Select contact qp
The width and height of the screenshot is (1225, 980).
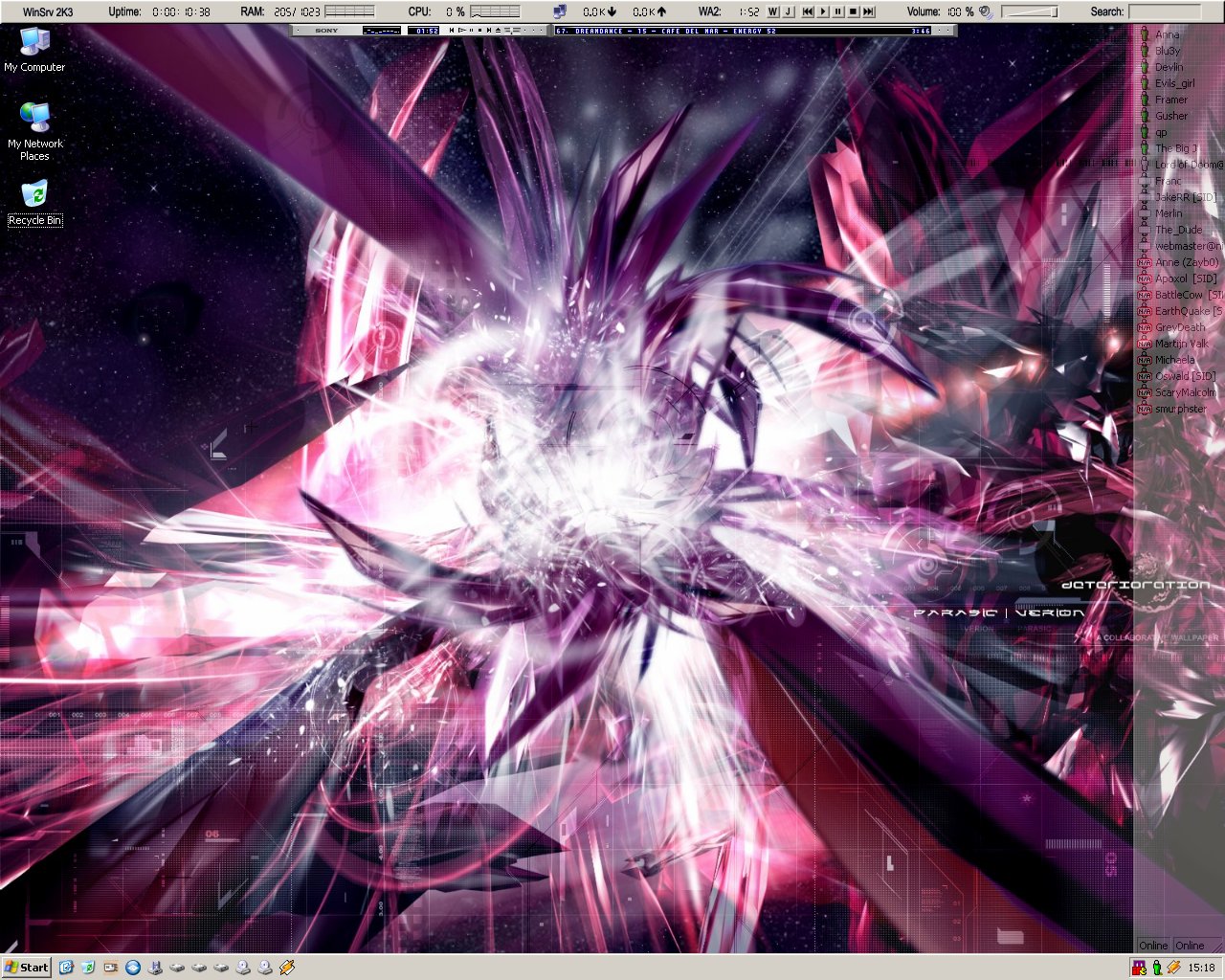tap(1161, 132)
